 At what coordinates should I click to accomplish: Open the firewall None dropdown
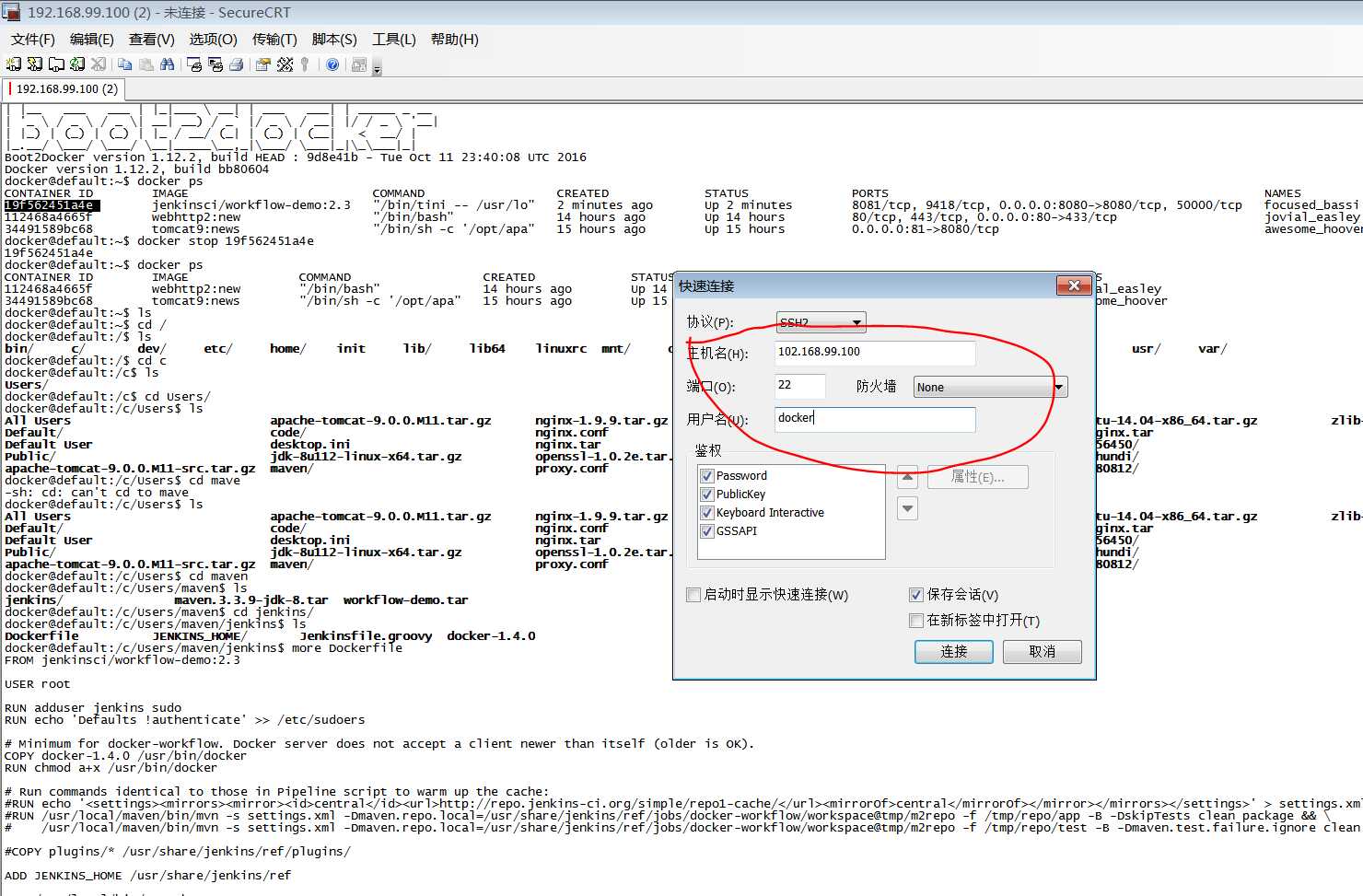[990, 387]
